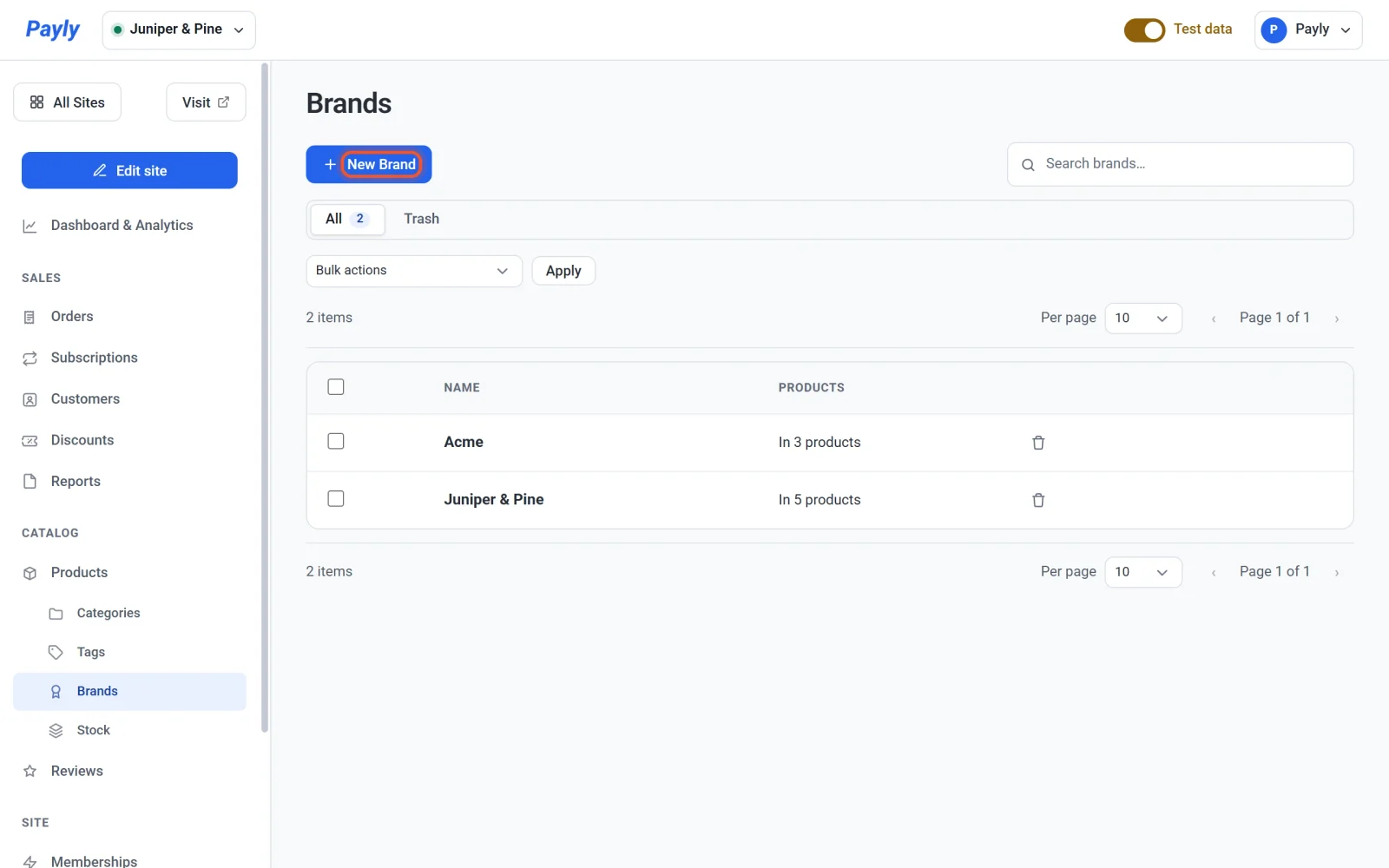Image resolution: width=1389 pixels, height=868 pixels.
Task: Click the Subscriptions sidebar icon
Action: tap(30, 358)
